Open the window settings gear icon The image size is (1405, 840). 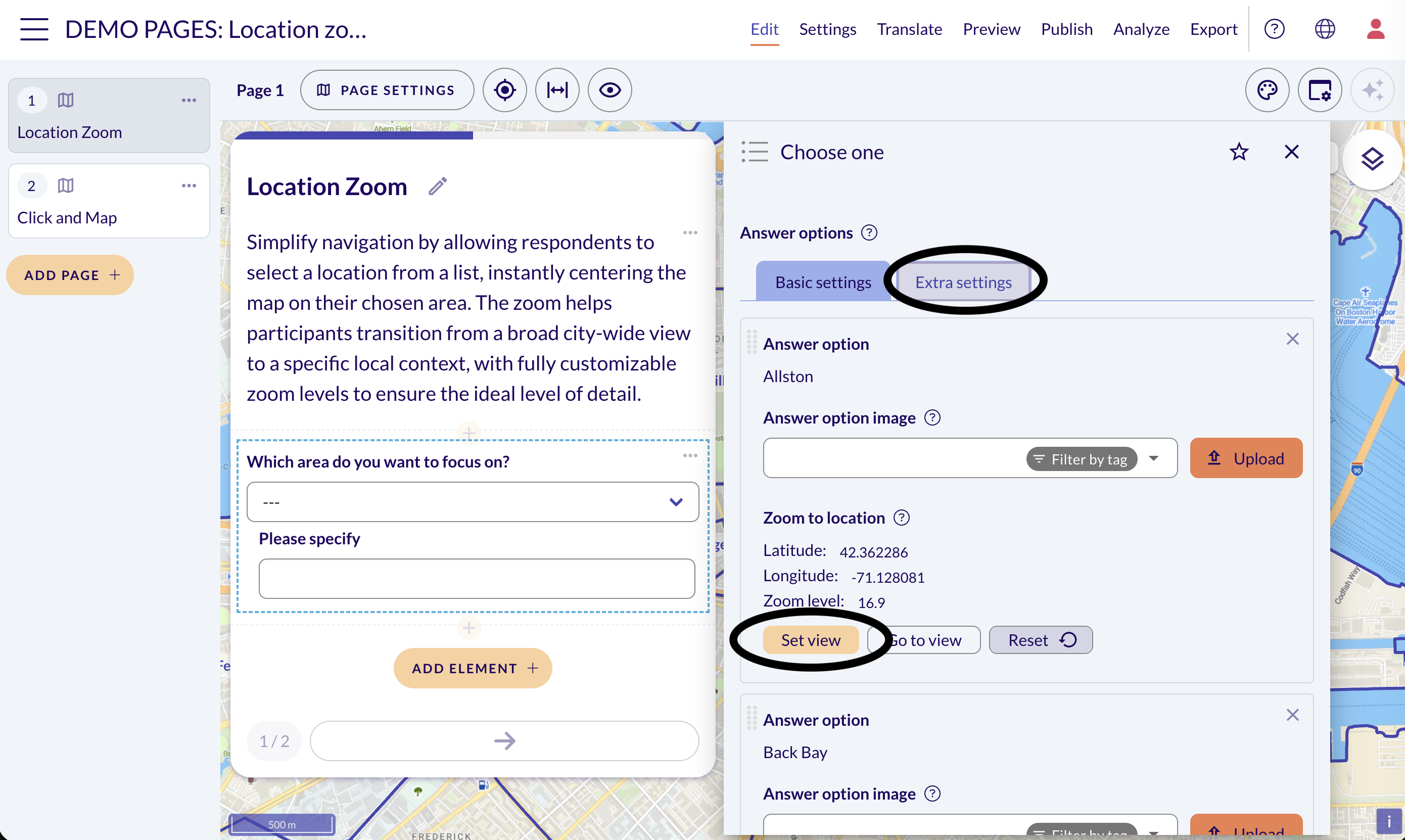1320,90
